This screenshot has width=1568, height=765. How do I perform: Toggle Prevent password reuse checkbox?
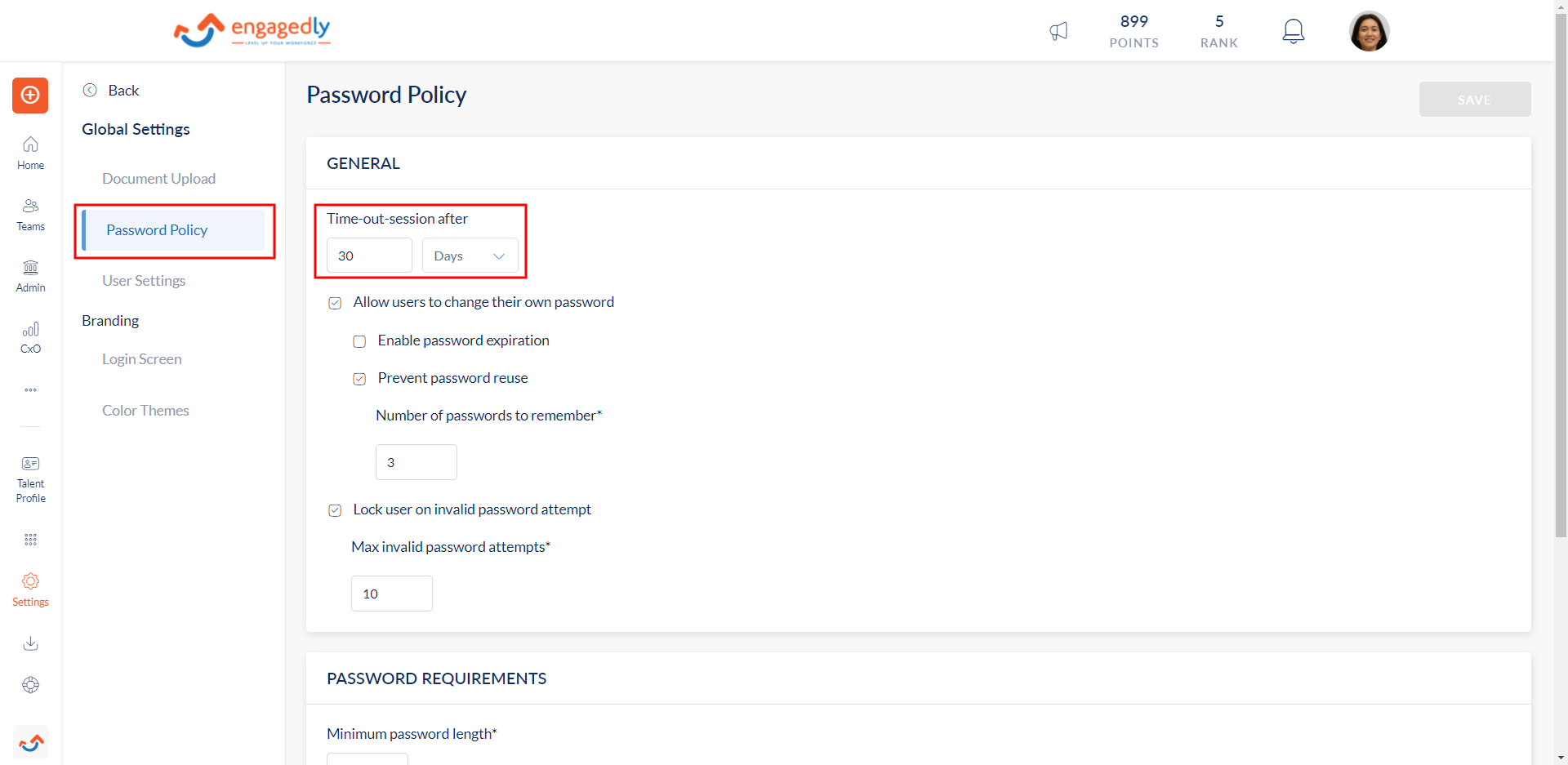[x=359, y=379]
